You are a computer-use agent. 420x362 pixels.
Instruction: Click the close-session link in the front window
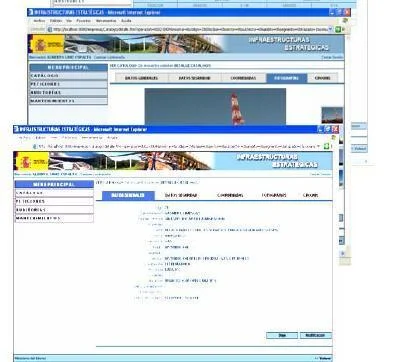(x=320, y=174)
